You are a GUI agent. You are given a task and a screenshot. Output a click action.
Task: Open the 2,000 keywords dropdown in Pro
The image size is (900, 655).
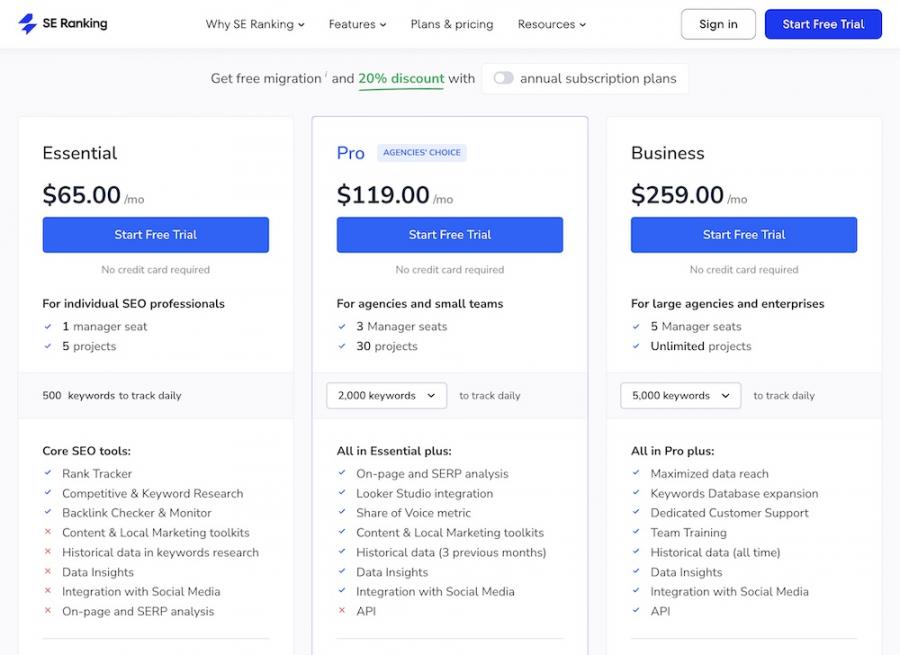[385, 395]
